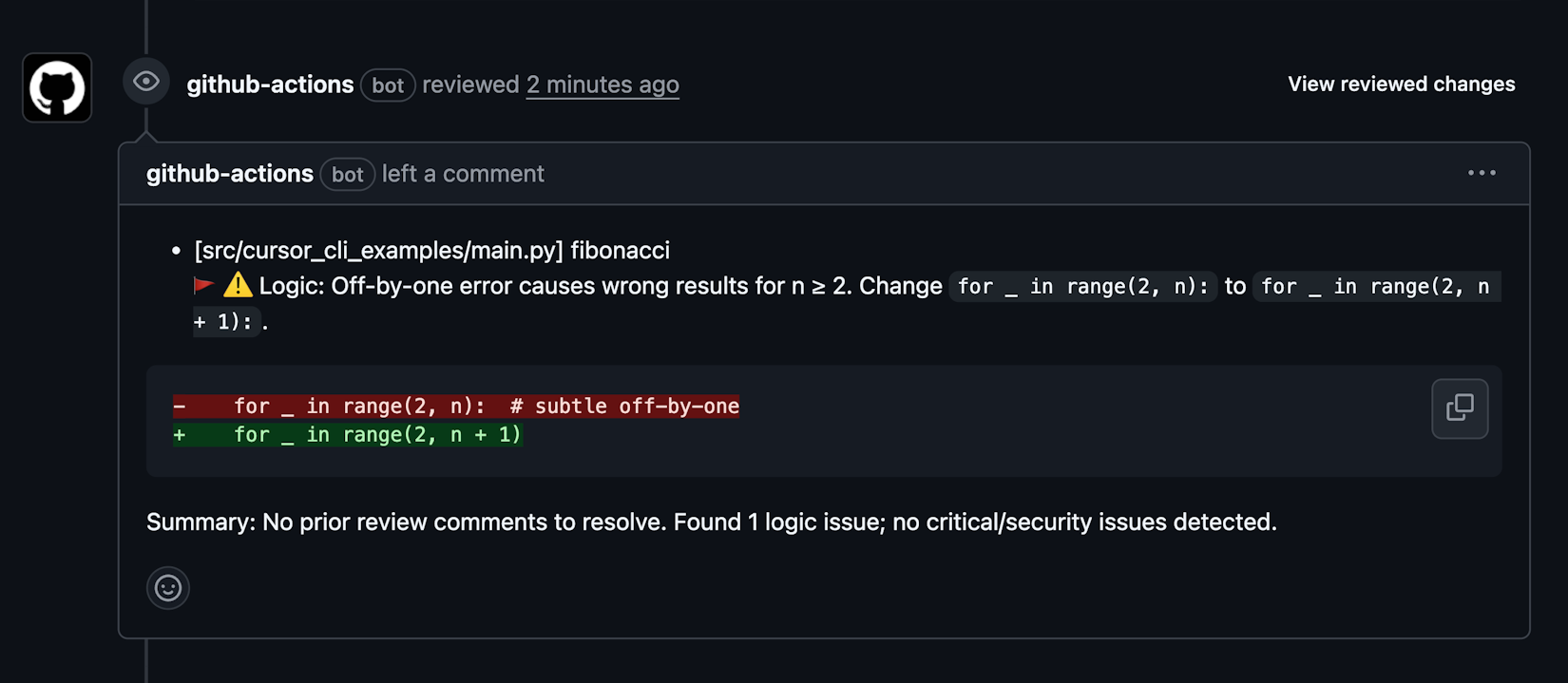The width and height of the screenshot is (1568, 683).
Task: Click the red flag emoji in the comment
Action: coord(204,284)
